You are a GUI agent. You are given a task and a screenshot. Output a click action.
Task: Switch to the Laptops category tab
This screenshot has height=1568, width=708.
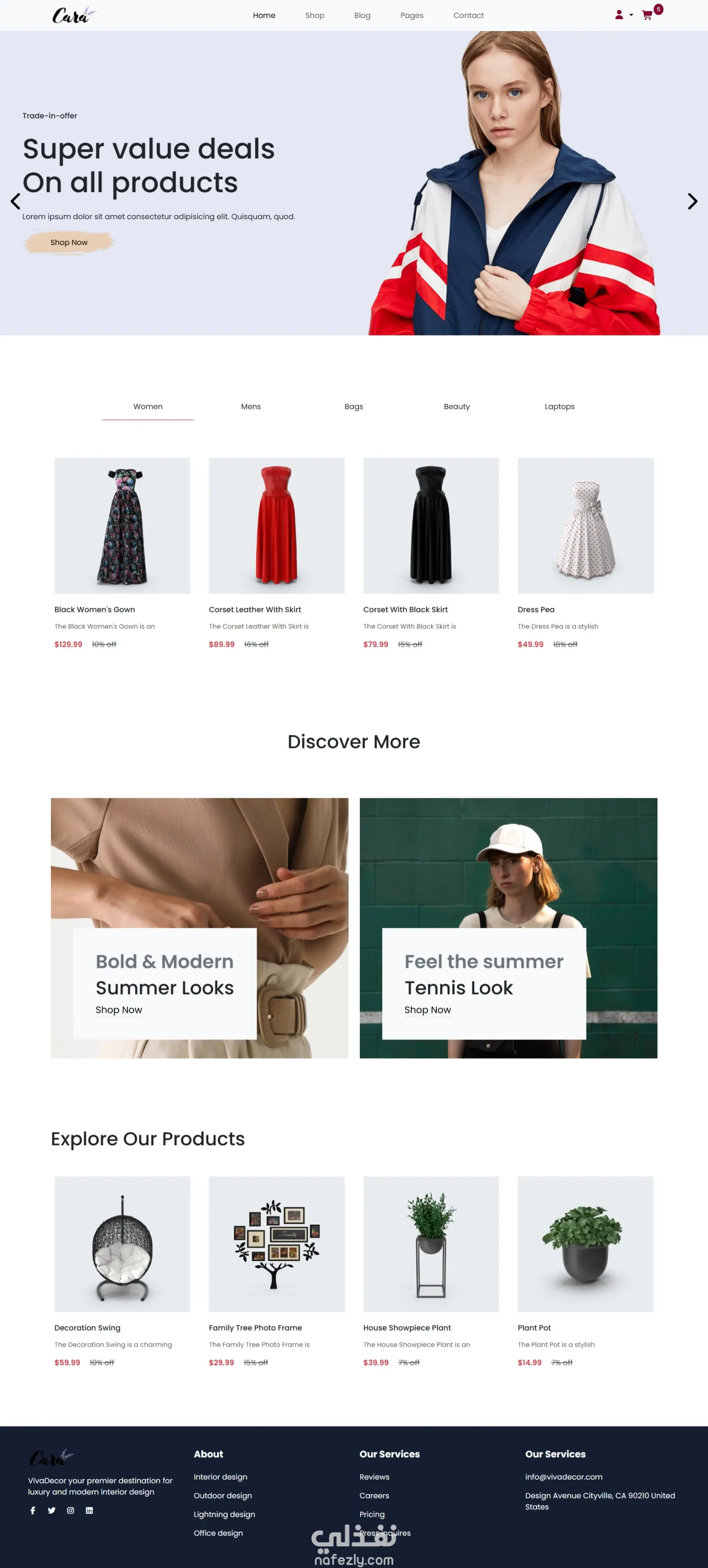pyautogui.click(x=560, y=406)
